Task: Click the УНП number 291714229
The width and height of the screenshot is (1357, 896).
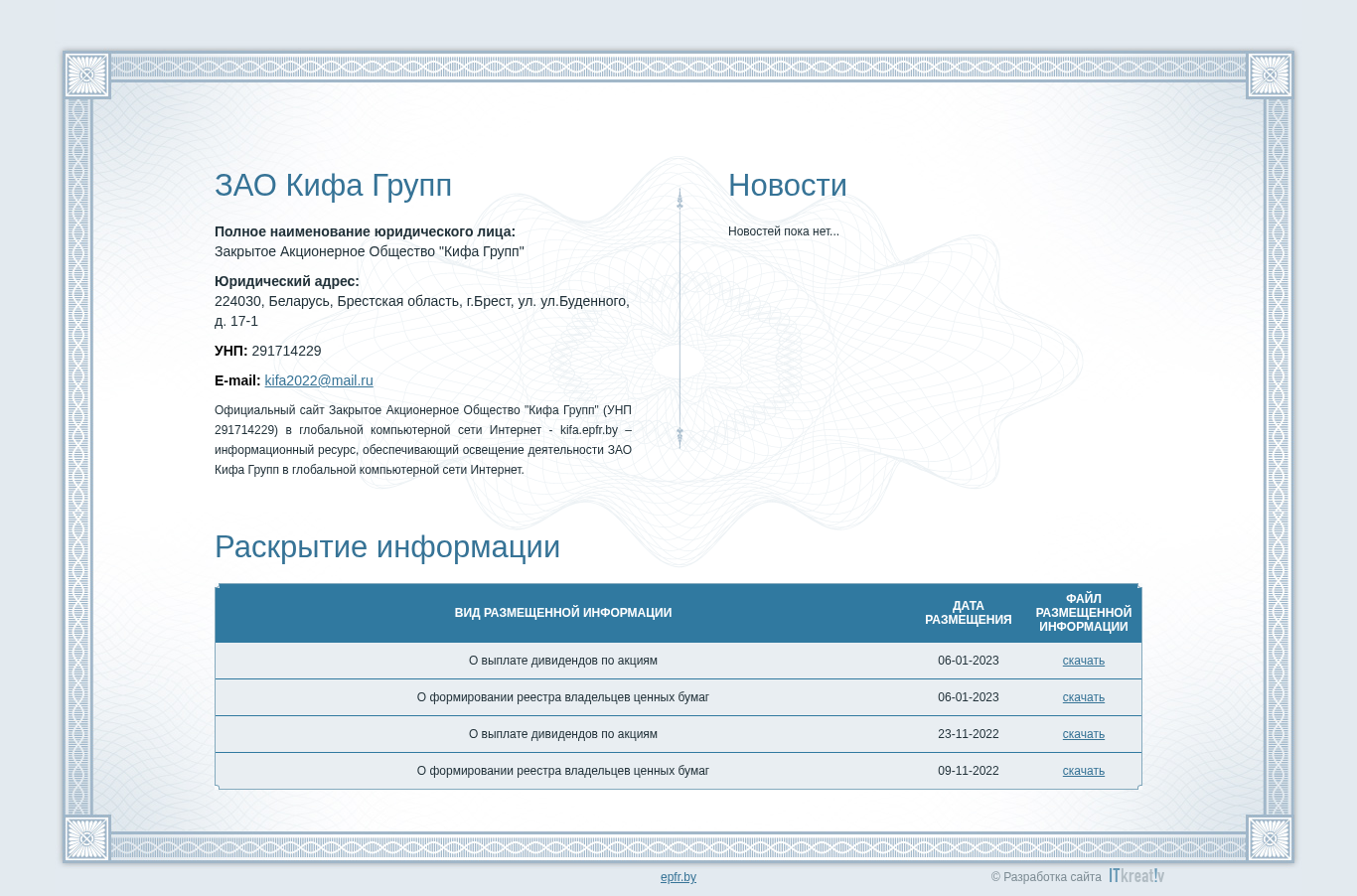Action: tap(286, 351)
